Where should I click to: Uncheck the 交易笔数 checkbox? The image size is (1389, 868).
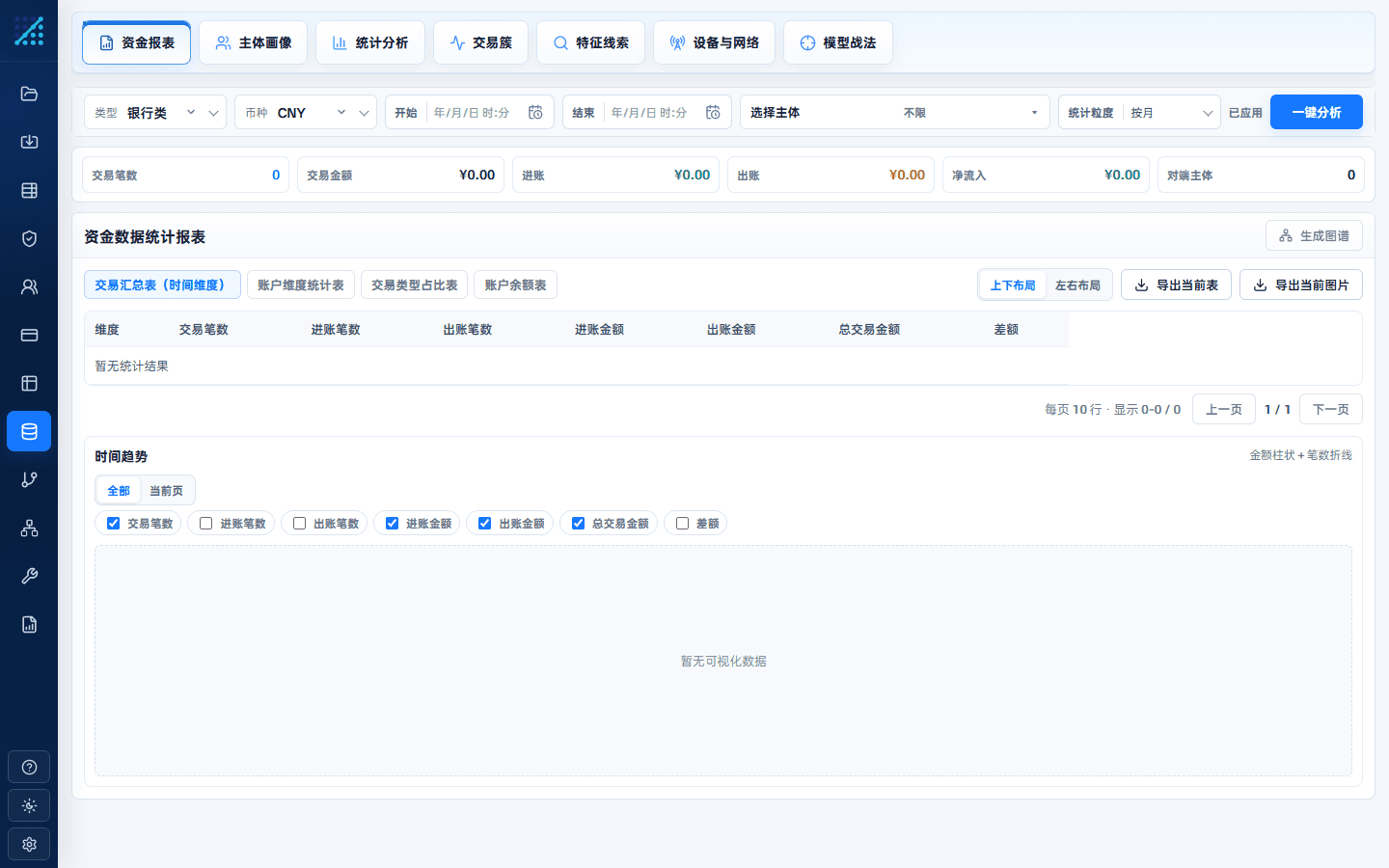(x=113, y=523)
